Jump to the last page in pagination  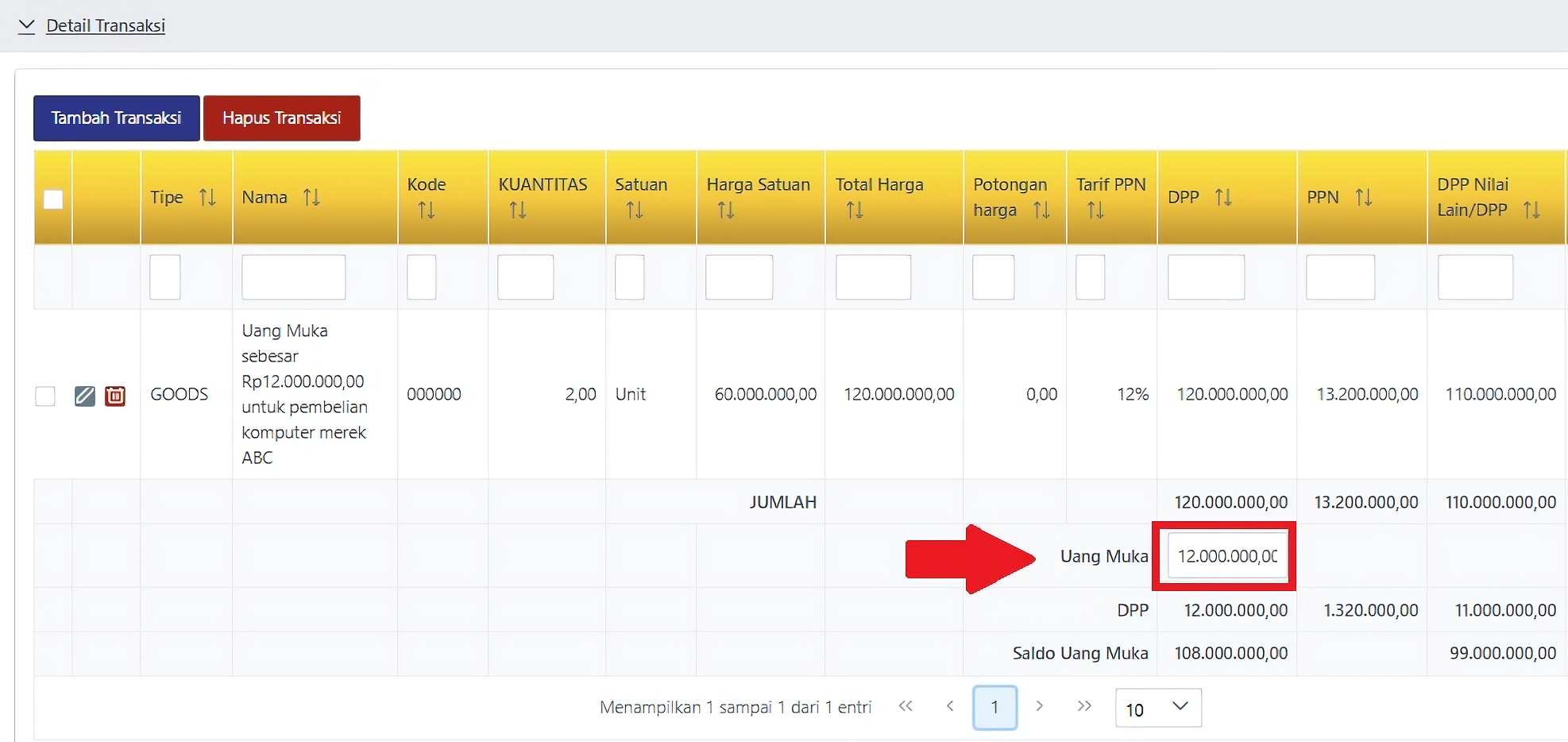pyautogui.click(x=1084, y=706)
